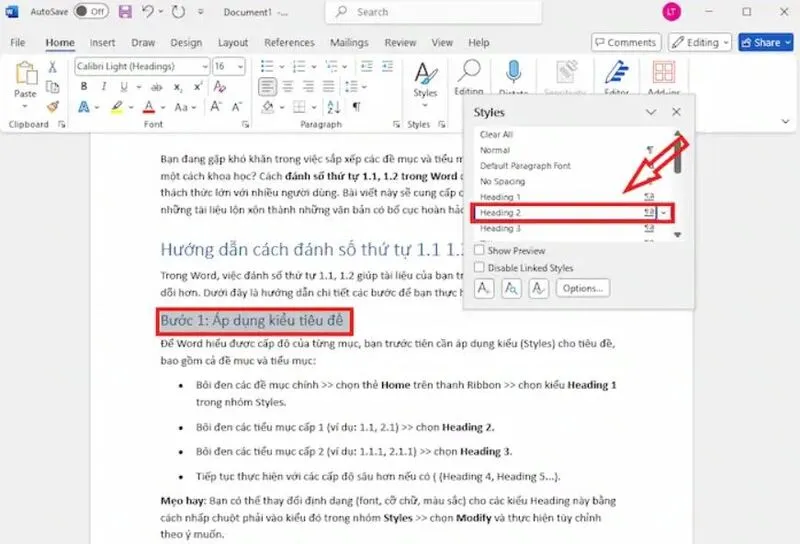Click the Search box in title bar
Image resolution: width=800 pixels, height=544 pixels.
click(433, 12)
